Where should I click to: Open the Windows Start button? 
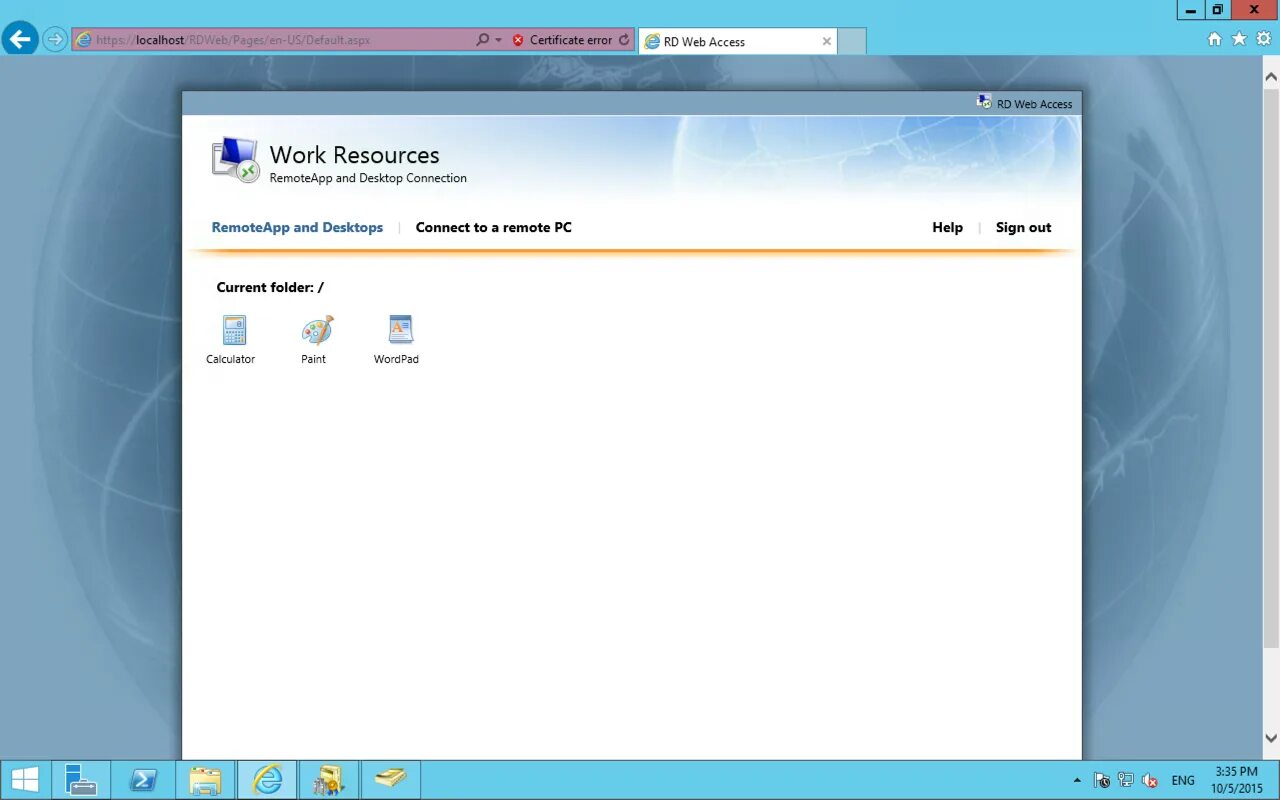[25, 780]
